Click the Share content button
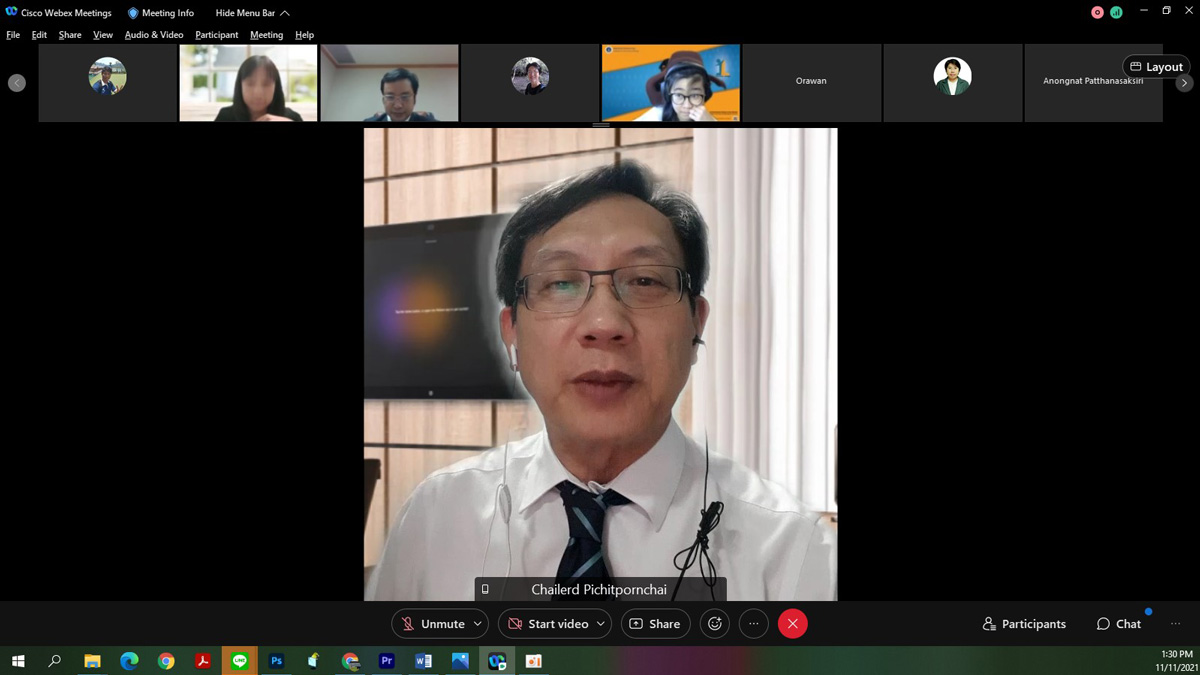Viewport: 1200px width, 675px height. coord(655,624)
